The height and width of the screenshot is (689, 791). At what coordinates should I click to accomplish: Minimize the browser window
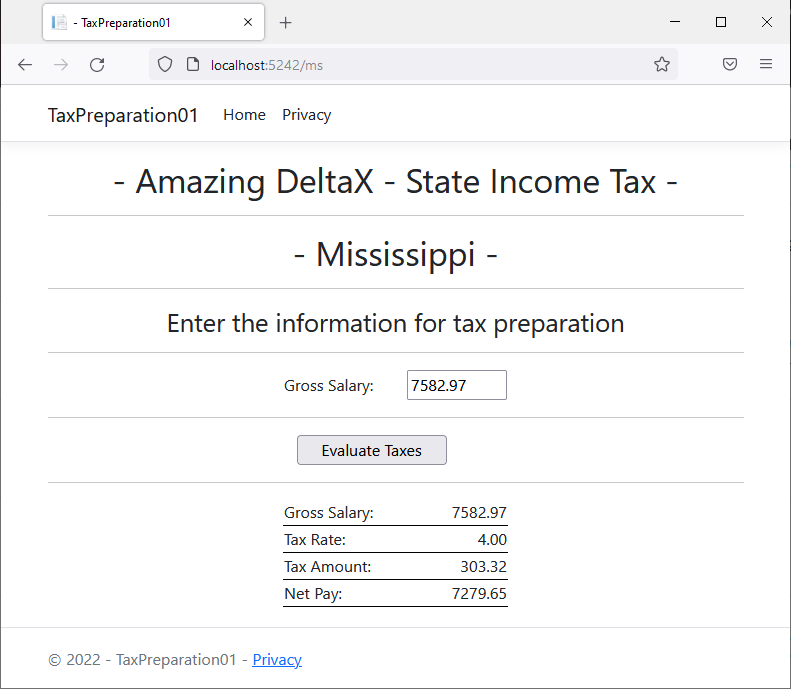[675, 22]
